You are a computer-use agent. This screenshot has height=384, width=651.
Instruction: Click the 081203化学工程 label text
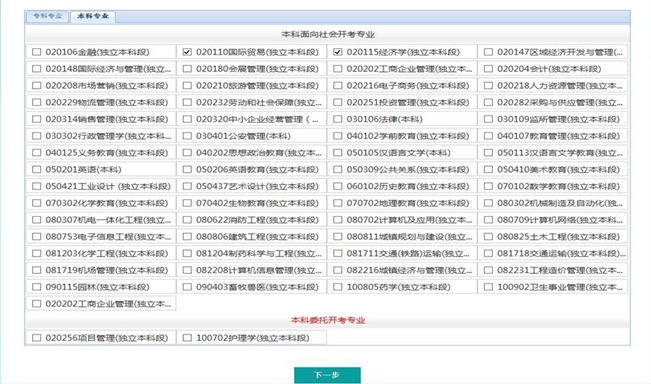107,253
